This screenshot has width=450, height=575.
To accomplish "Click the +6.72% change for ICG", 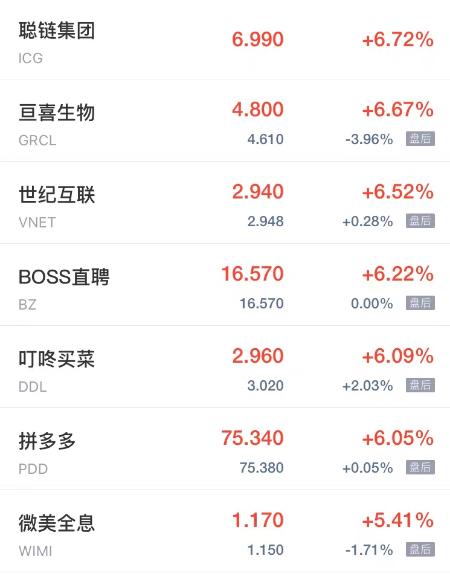I will 398,40.
